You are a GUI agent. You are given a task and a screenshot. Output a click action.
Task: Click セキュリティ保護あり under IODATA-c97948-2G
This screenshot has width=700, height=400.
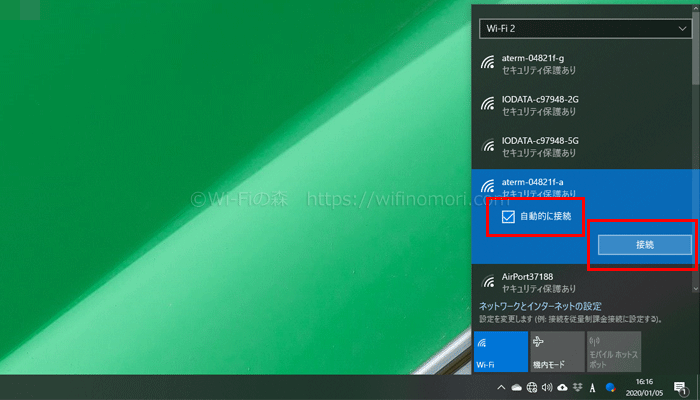point(538,112)
